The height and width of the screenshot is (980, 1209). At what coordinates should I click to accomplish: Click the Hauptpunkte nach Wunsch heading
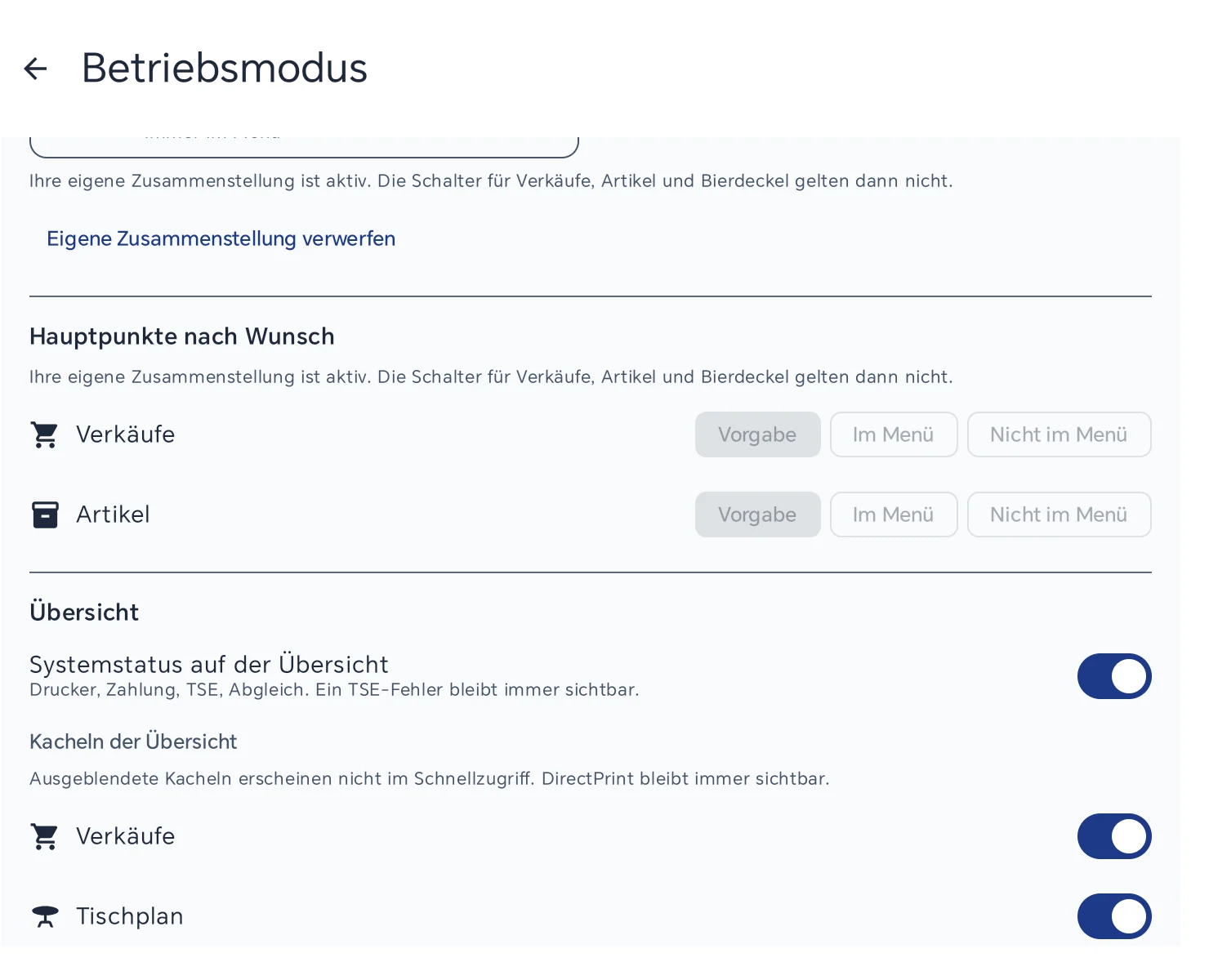click(182, 336)
